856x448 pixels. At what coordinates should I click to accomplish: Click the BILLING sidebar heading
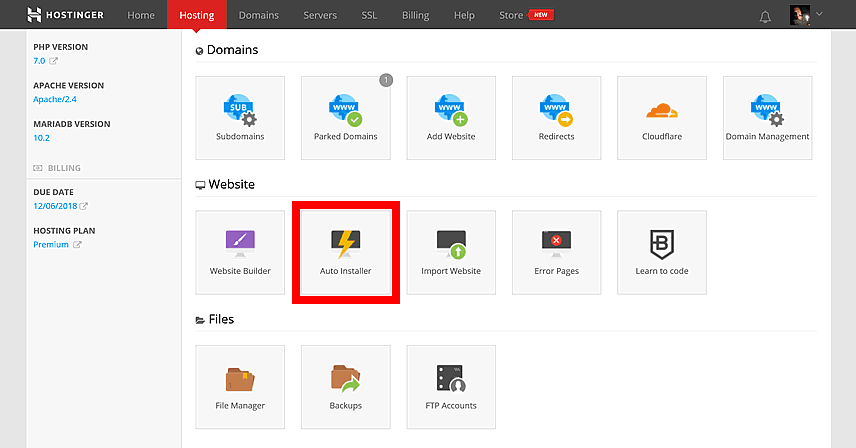(57, 168)
